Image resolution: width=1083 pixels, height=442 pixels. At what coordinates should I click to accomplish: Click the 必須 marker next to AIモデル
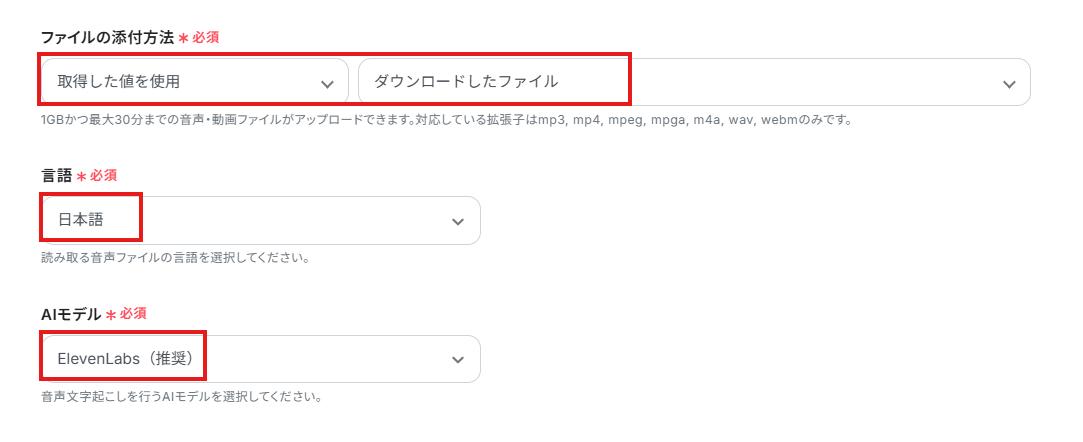[133, 314]
